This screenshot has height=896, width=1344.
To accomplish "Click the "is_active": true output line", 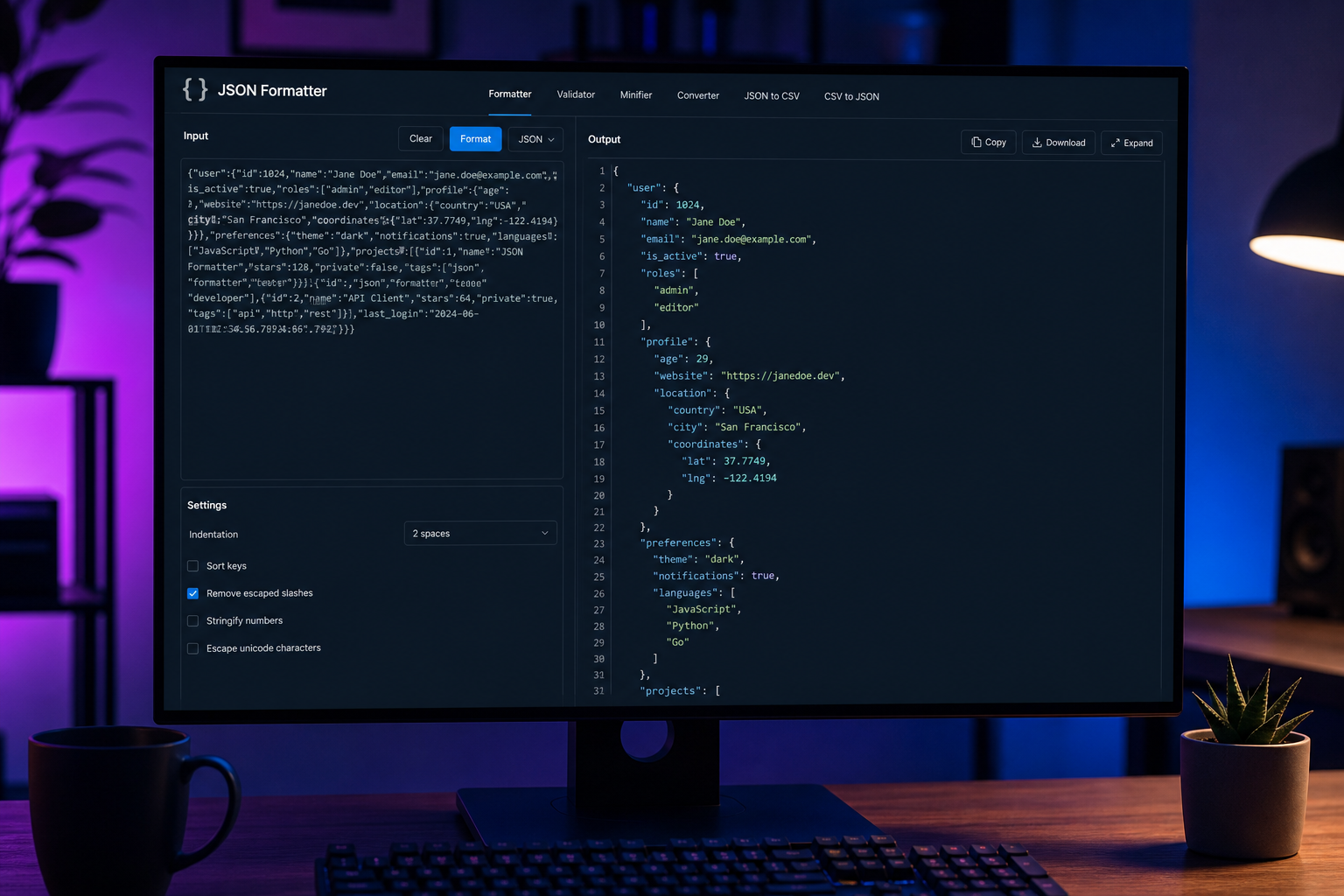I will [691, 256].
